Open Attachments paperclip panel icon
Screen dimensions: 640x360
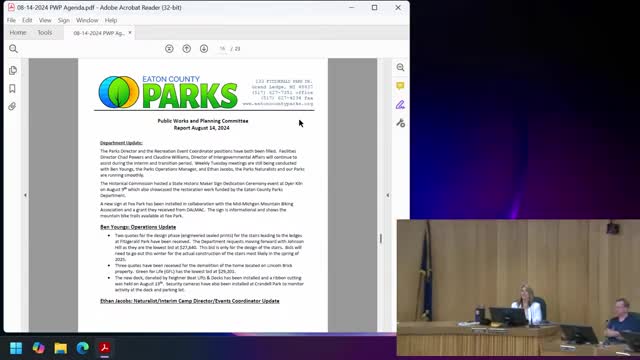tap(12, 107)
